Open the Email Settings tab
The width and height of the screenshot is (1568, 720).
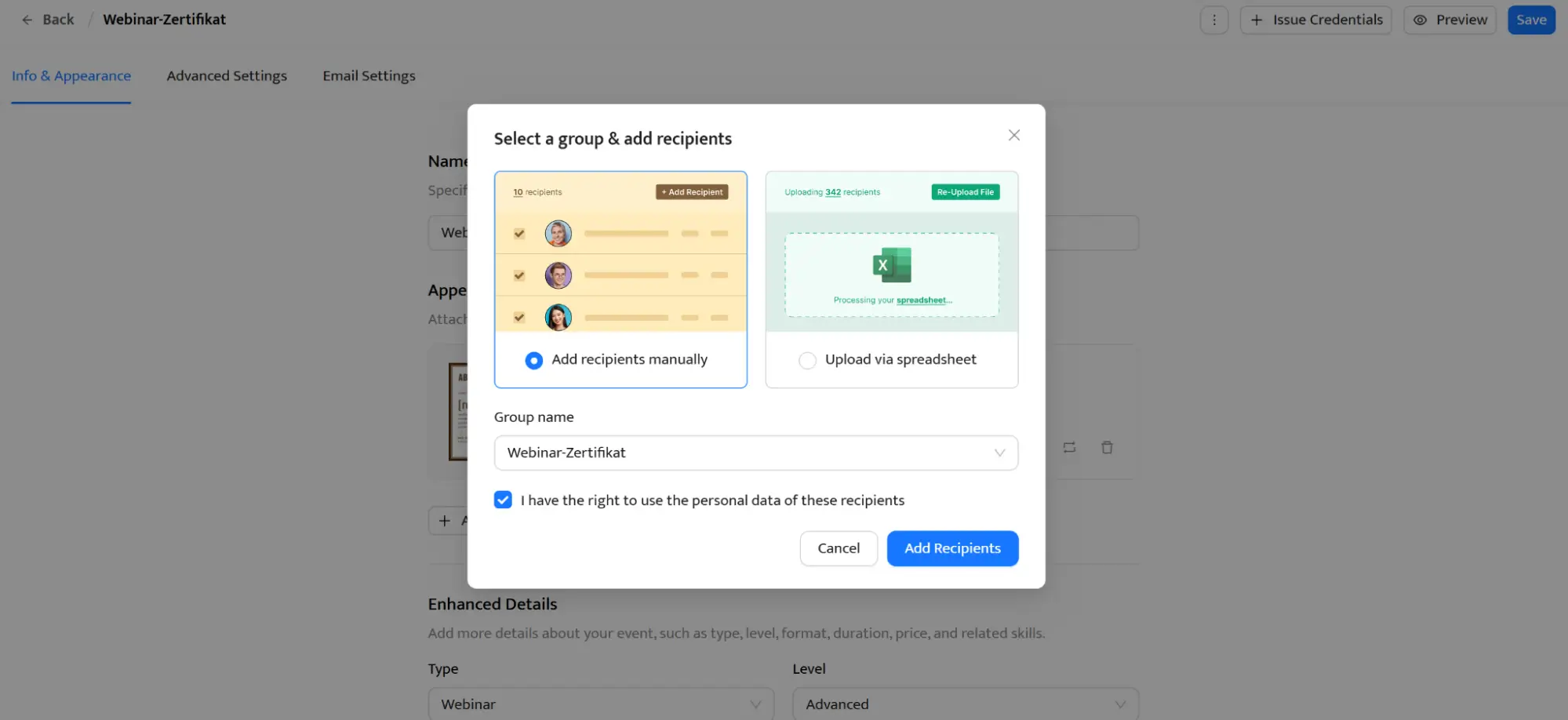369,76
